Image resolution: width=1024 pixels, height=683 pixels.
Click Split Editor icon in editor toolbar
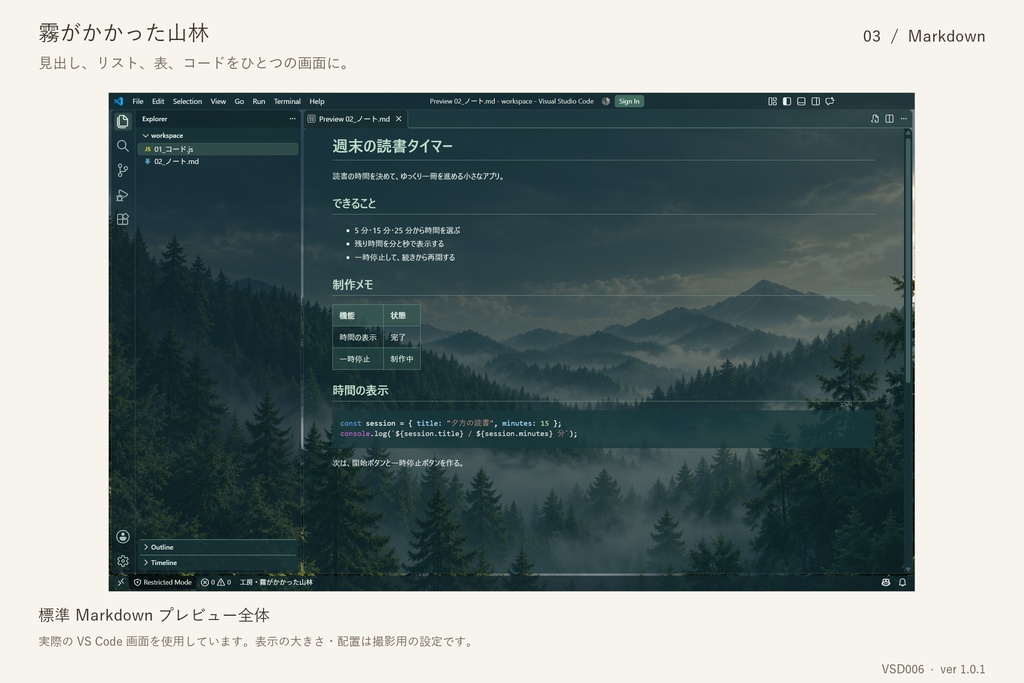coord(889,119)
